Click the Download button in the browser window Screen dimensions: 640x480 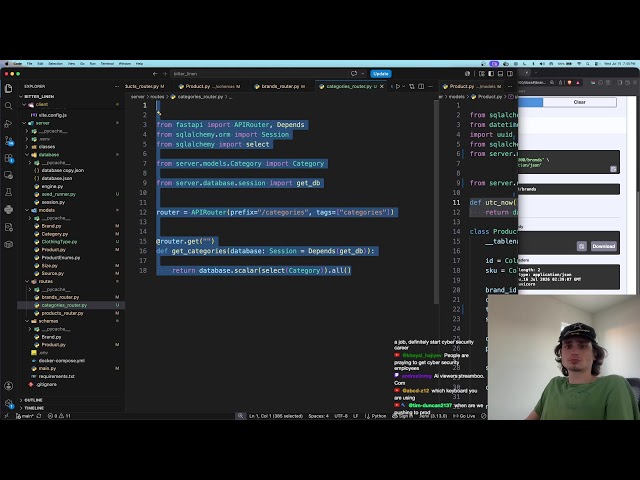point(604,246)
